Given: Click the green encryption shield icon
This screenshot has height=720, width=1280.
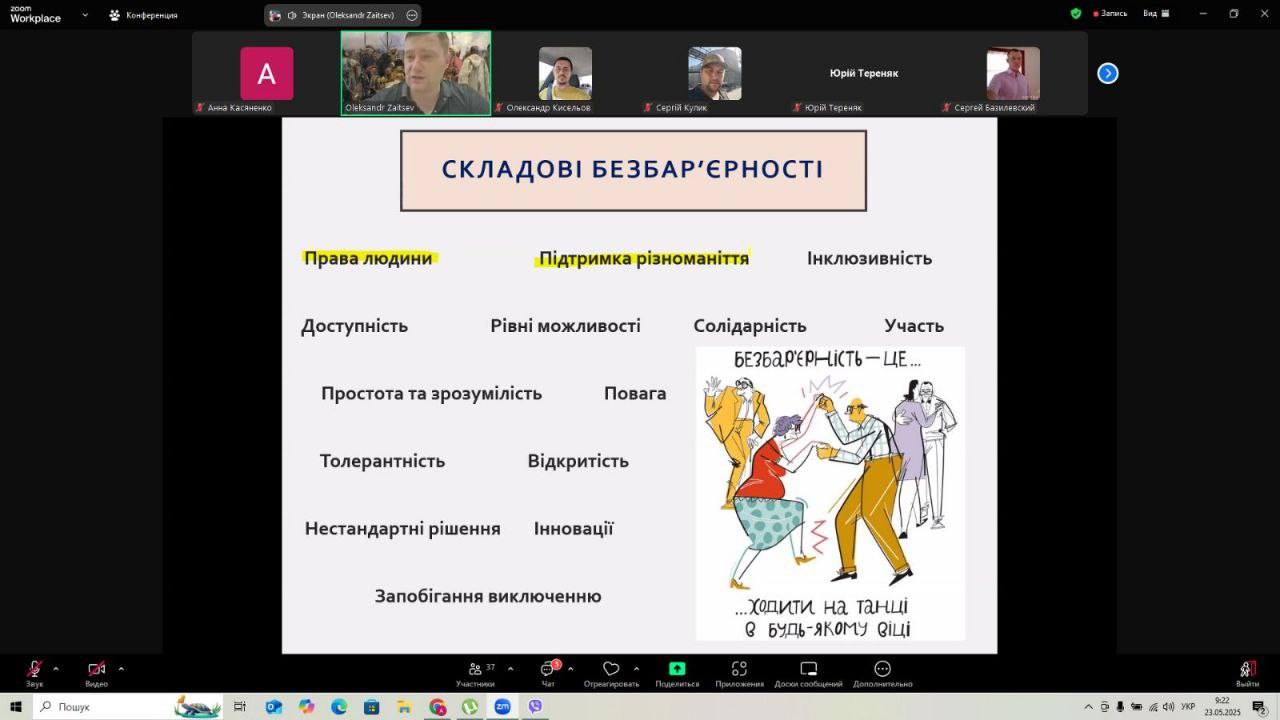Looking at the screenshot, I should tap(1076, 14).
